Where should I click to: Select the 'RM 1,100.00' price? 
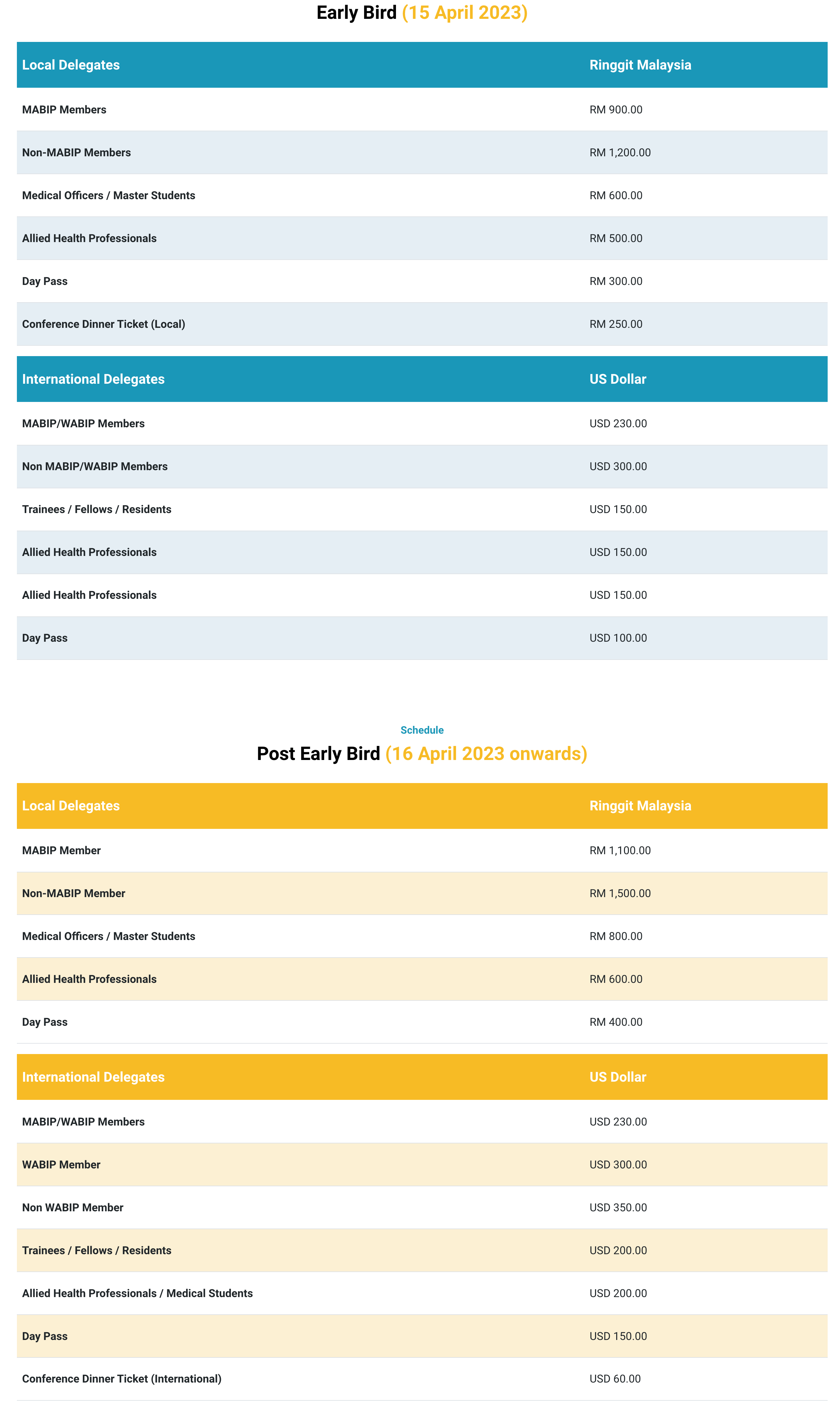coord(620,850)
